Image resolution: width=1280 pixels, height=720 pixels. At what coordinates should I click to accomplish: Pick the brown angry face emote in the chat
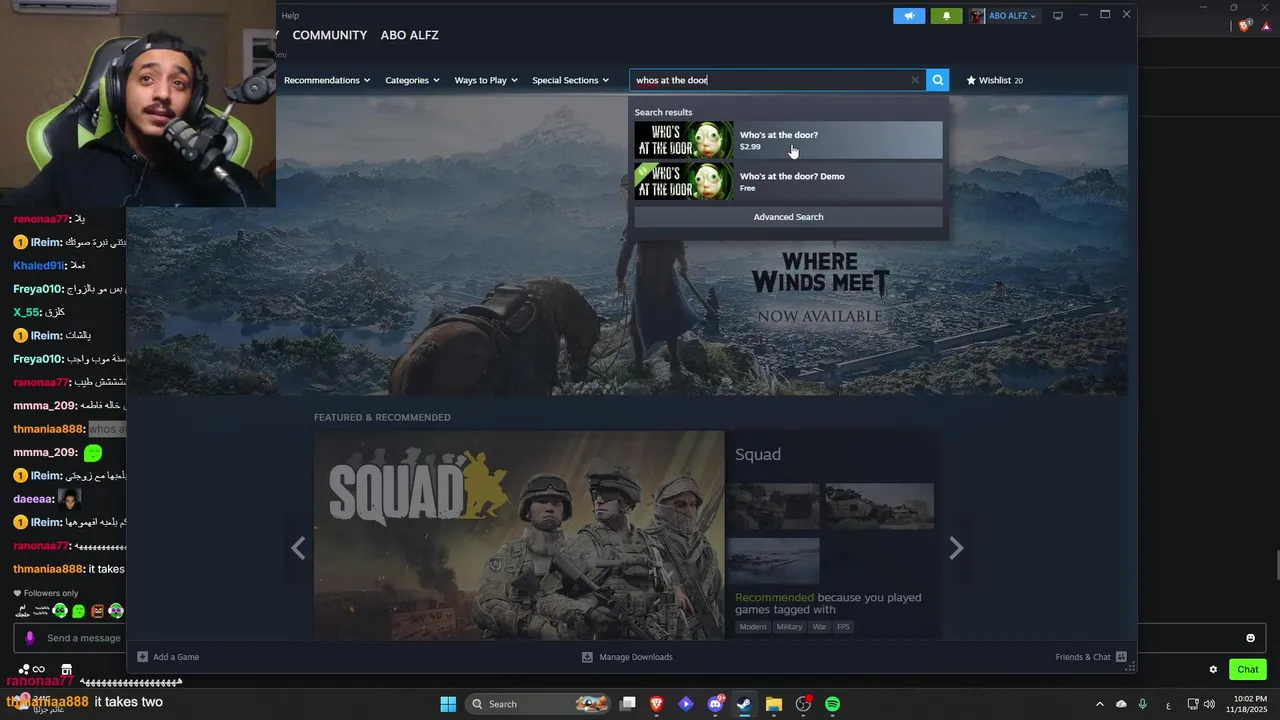(97, 611)
